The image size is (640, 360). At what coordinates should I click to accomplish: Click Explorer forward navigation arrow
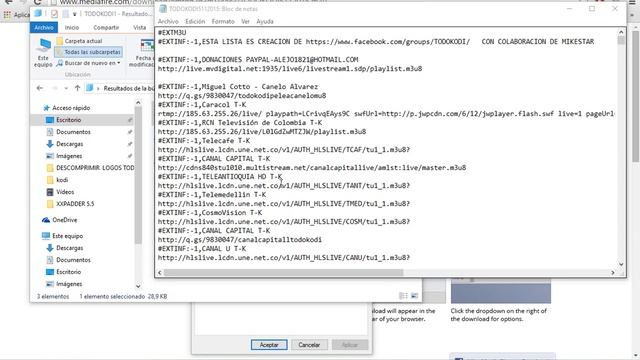(54, 88)
